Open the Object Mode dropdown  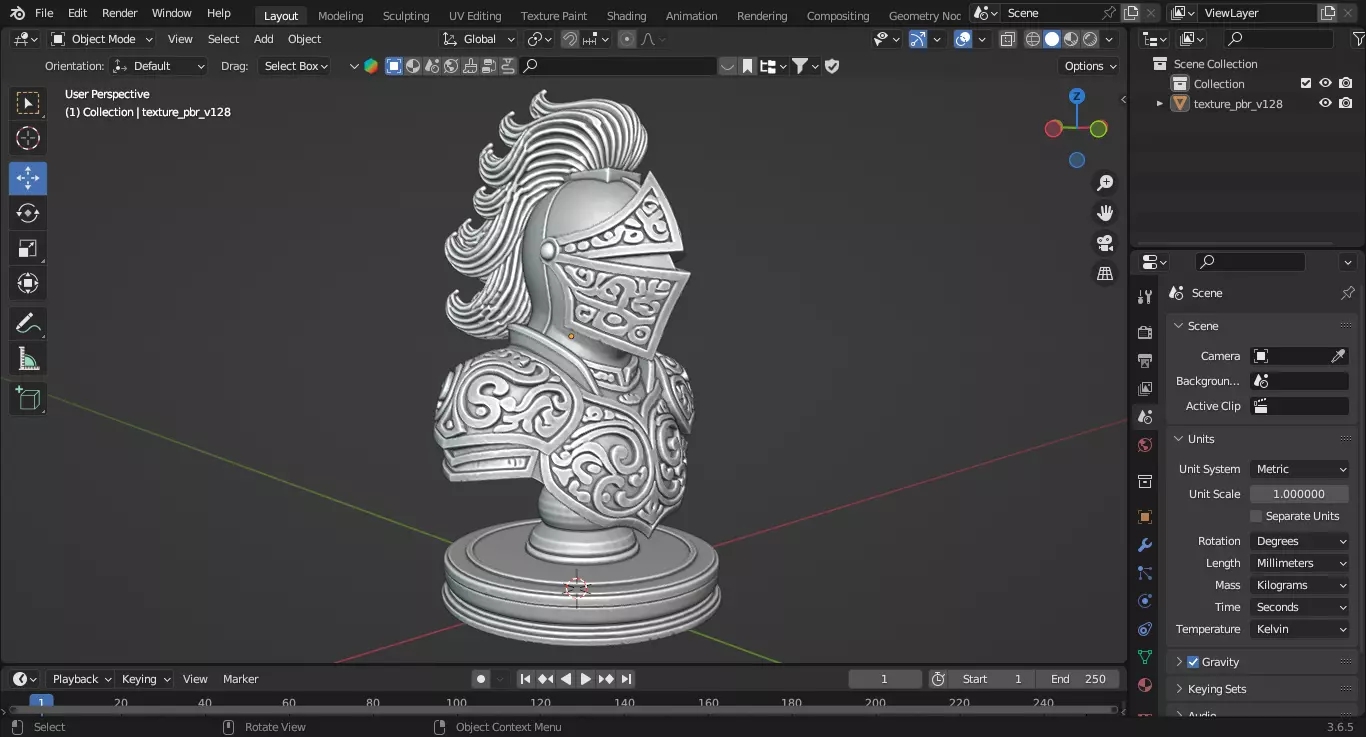coord(102,39)
